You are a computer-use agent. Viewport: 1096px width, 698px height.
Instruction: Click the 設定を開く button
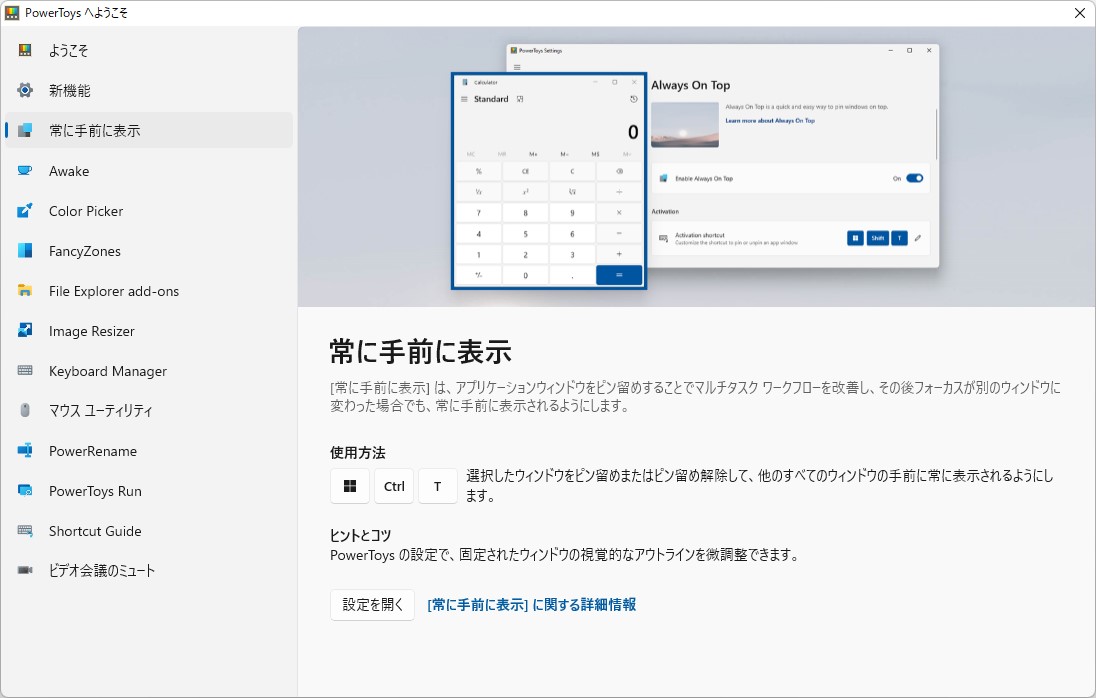click(x=372, y=605)
